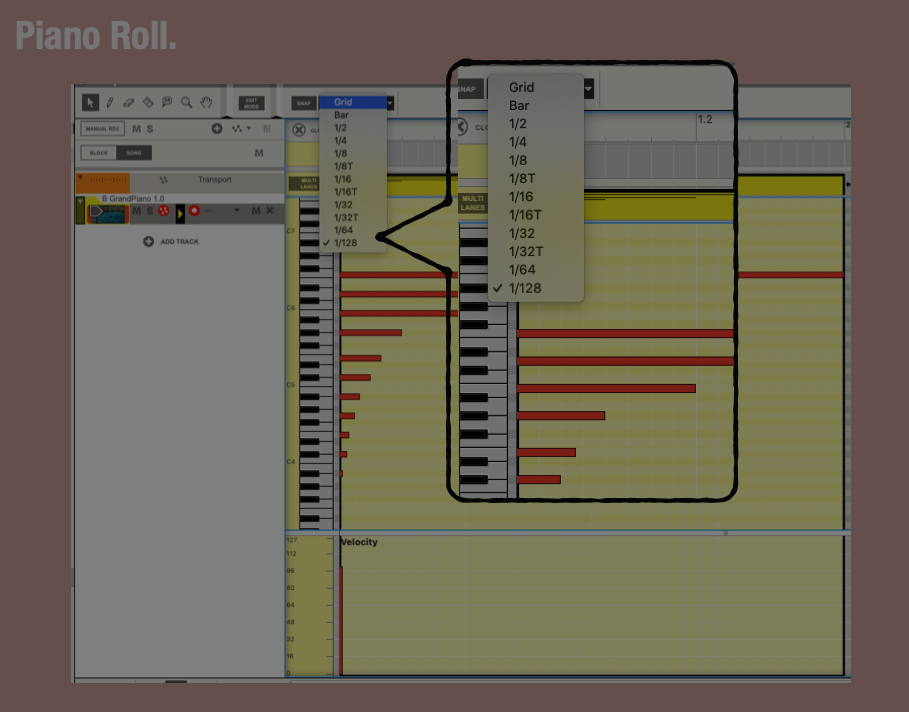Collapse the B GrandPiano track triangle
Image resolution: width=909 pixels, height=712 pixels.
[80, 201]
